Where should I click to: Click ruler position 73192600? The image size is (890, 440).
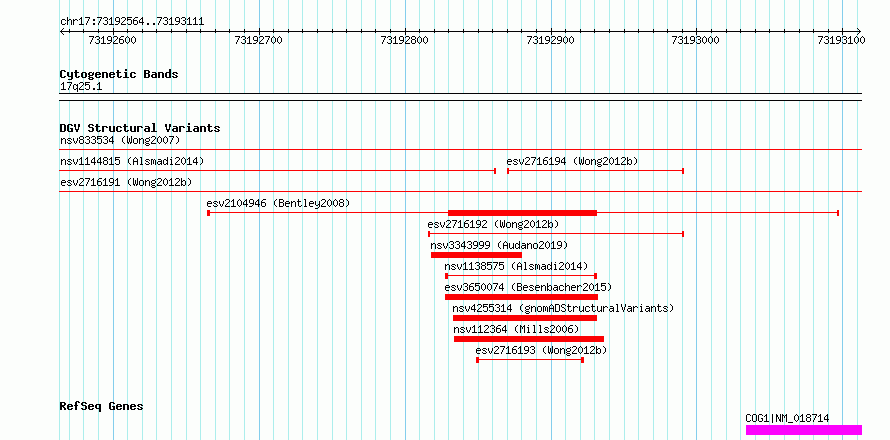point(113,40)
